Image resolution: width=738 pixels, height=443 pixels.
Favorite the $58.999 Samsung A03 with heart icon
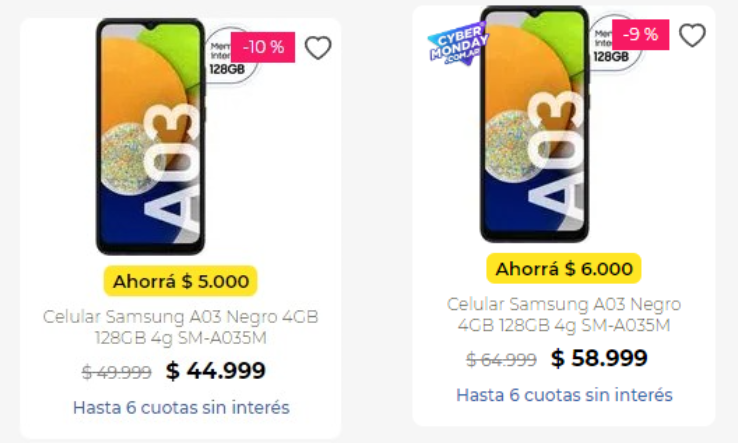pyautogui.click(x=692, y=35)
